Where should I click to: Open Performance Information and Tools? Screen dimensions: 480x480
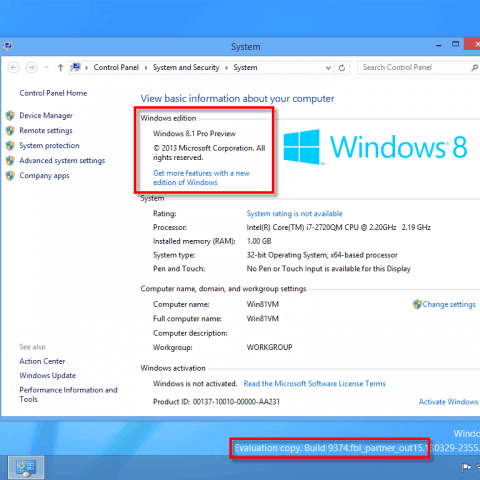[68, 395]
